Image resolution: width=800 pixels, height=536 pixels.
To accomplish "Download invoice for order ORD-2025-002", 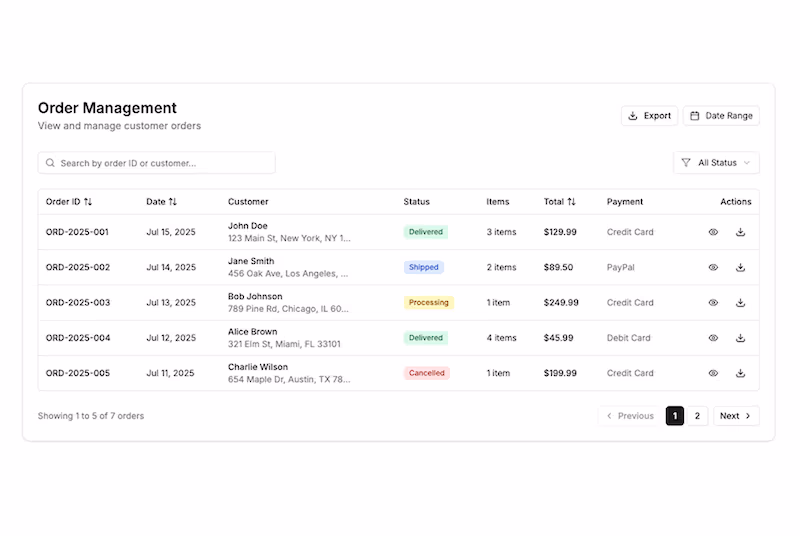I will pos(740,267).
